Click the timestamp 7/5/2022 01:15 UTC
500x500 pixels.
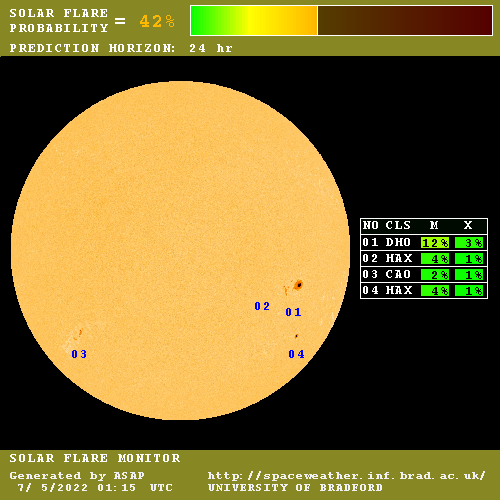click(x=95, y=488)
